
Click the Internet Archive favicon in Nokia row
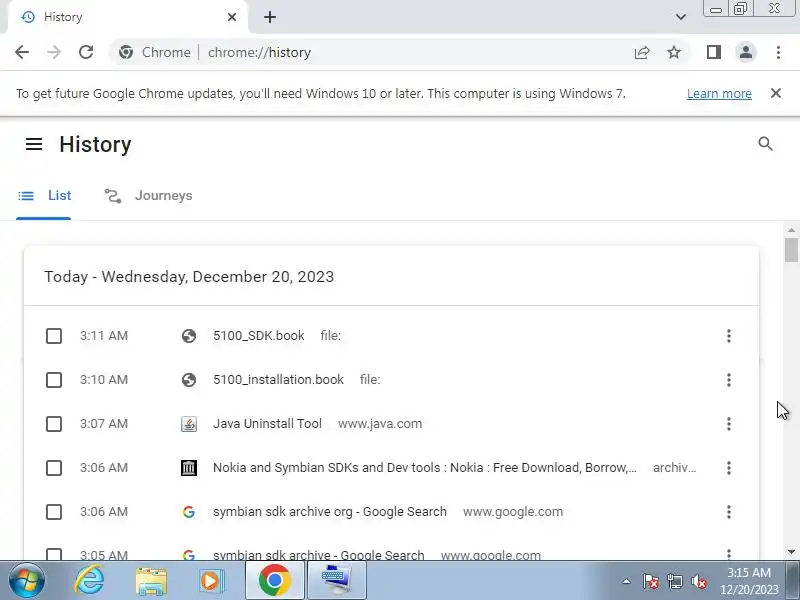click(189, 468)
